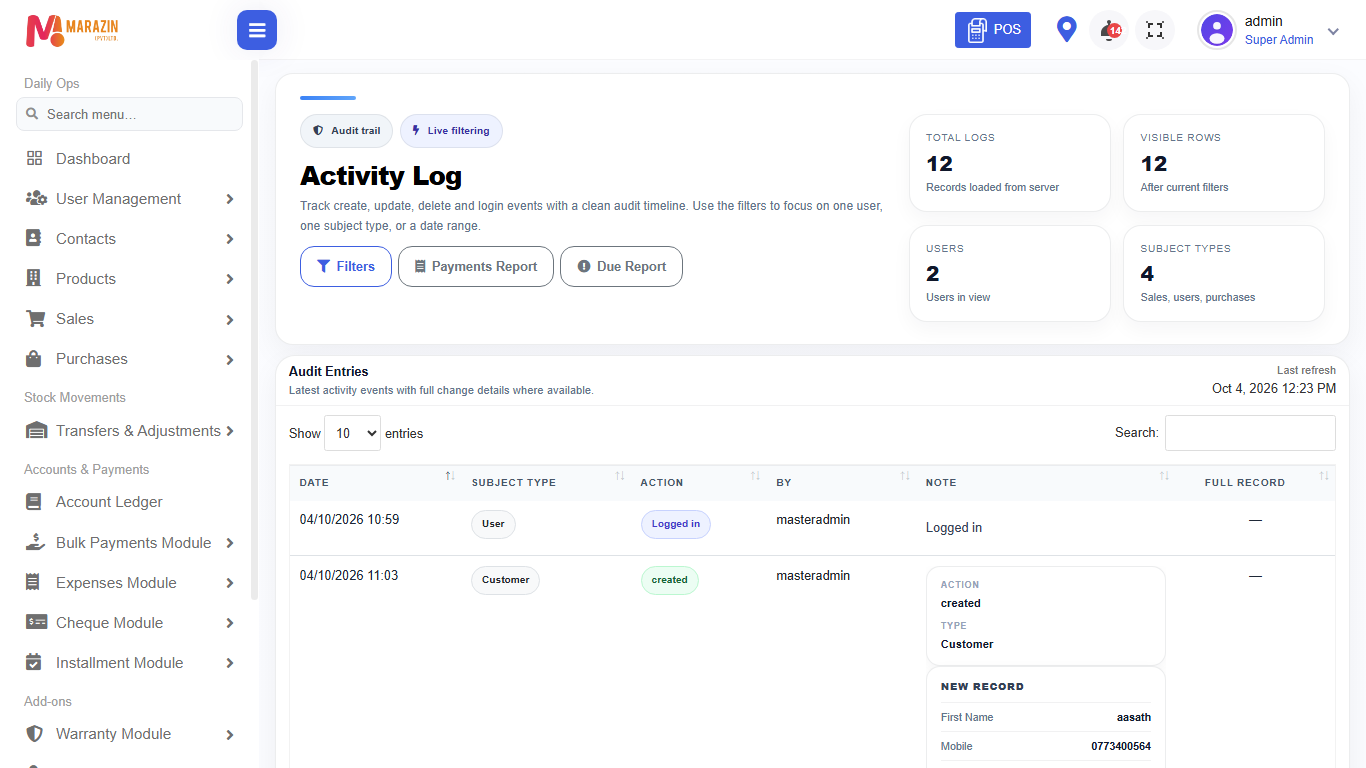
Task: Open the show entries count dropdown
Action: [352, 433]
